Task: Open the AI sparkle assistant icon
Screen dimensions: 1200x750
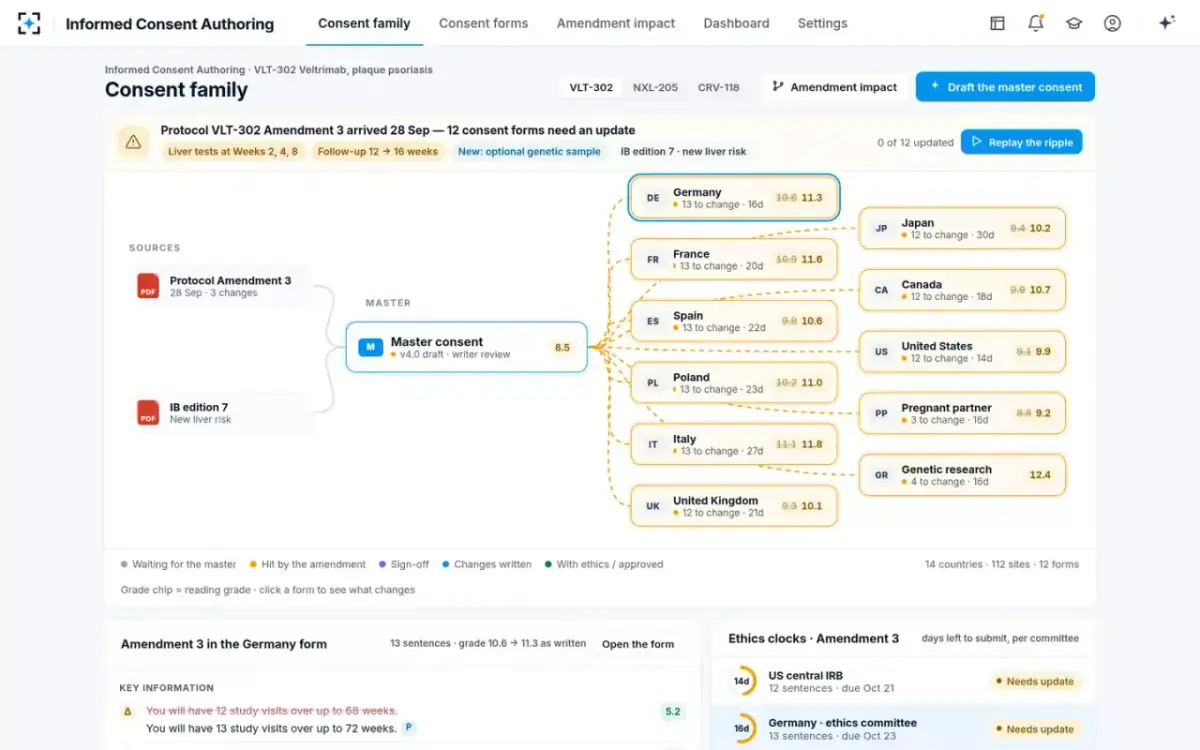Action: [1166, 23]
